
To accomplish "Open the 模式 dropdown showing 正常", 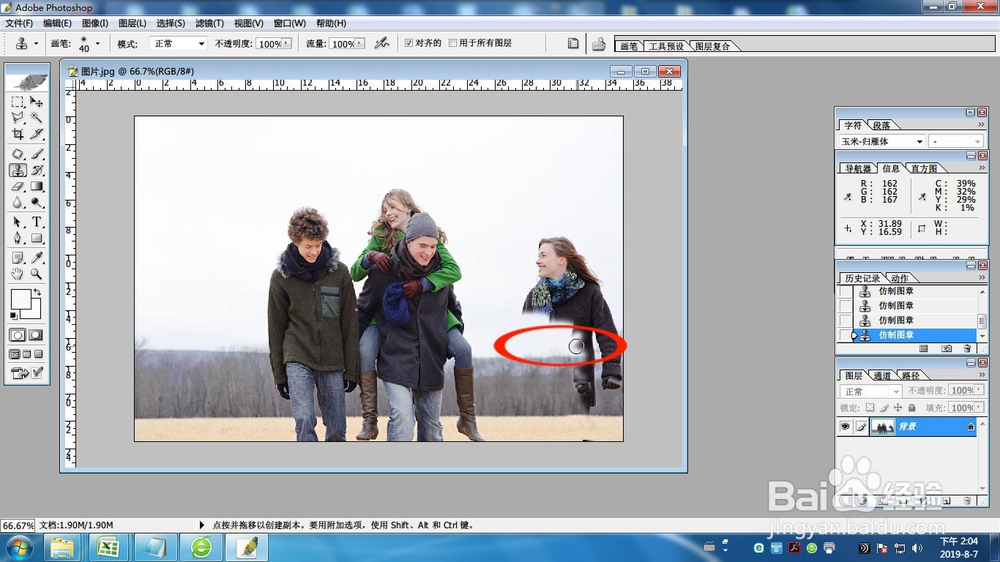I will pyautogui.click(x=178, y=43).
